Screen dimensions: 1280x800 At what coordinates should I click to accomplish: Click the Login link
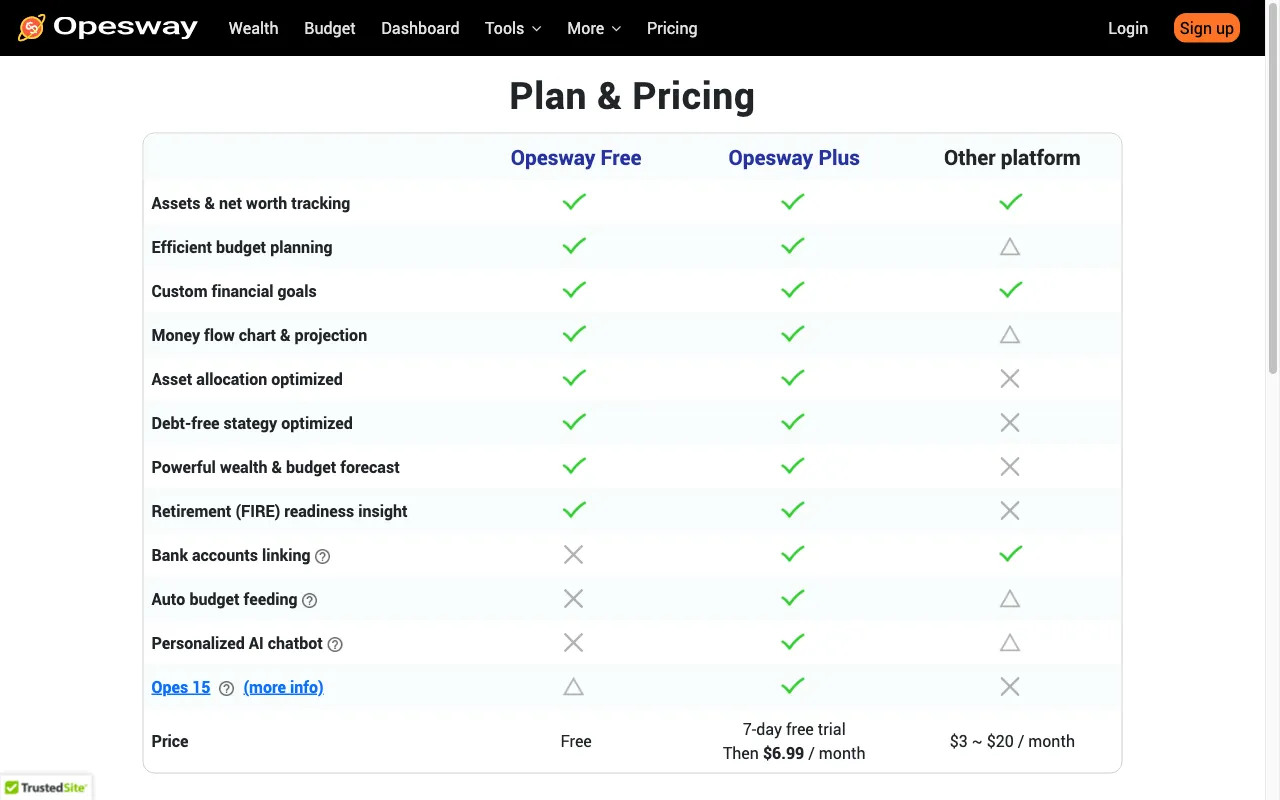pyautogui.click(x=1128, y=28)
